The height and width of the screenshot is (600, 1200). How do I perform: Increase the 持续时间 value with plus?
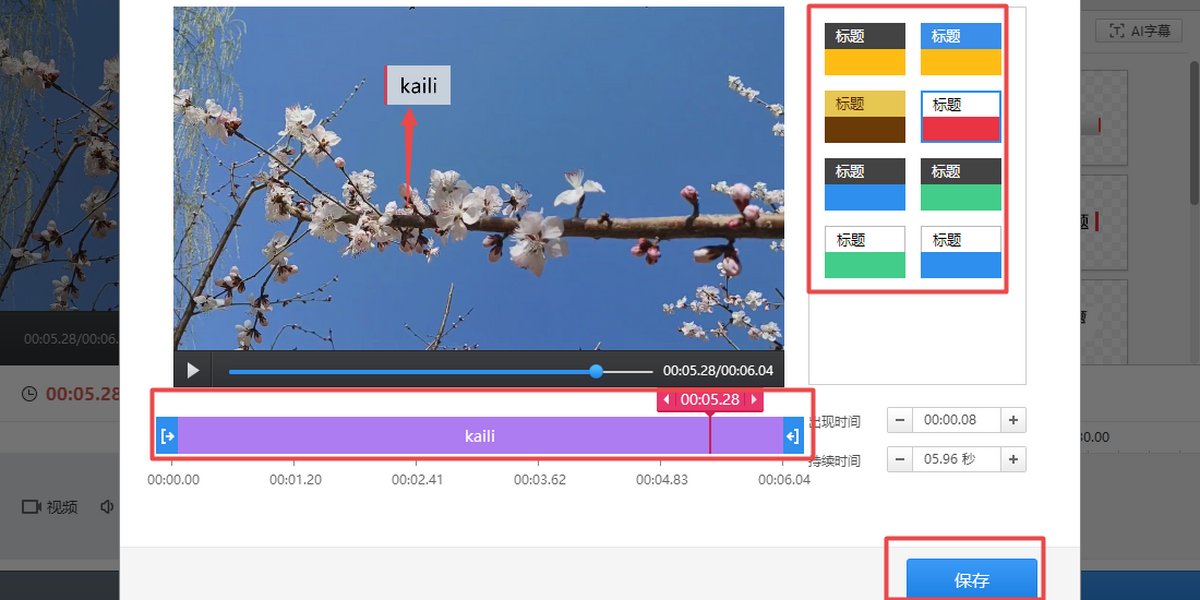(x=1013, y=460)
